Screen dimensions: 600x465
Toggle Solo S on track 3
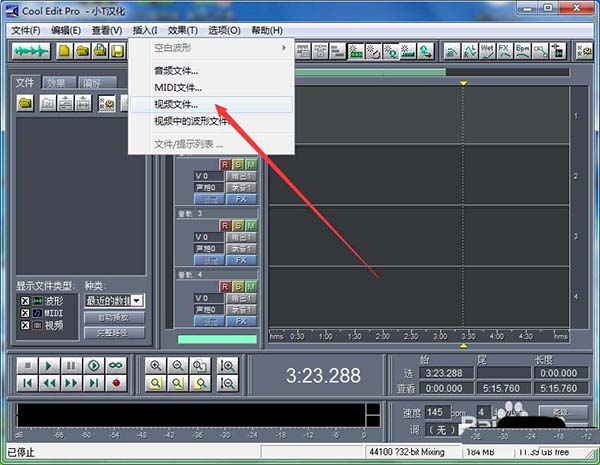click(238, 226)
